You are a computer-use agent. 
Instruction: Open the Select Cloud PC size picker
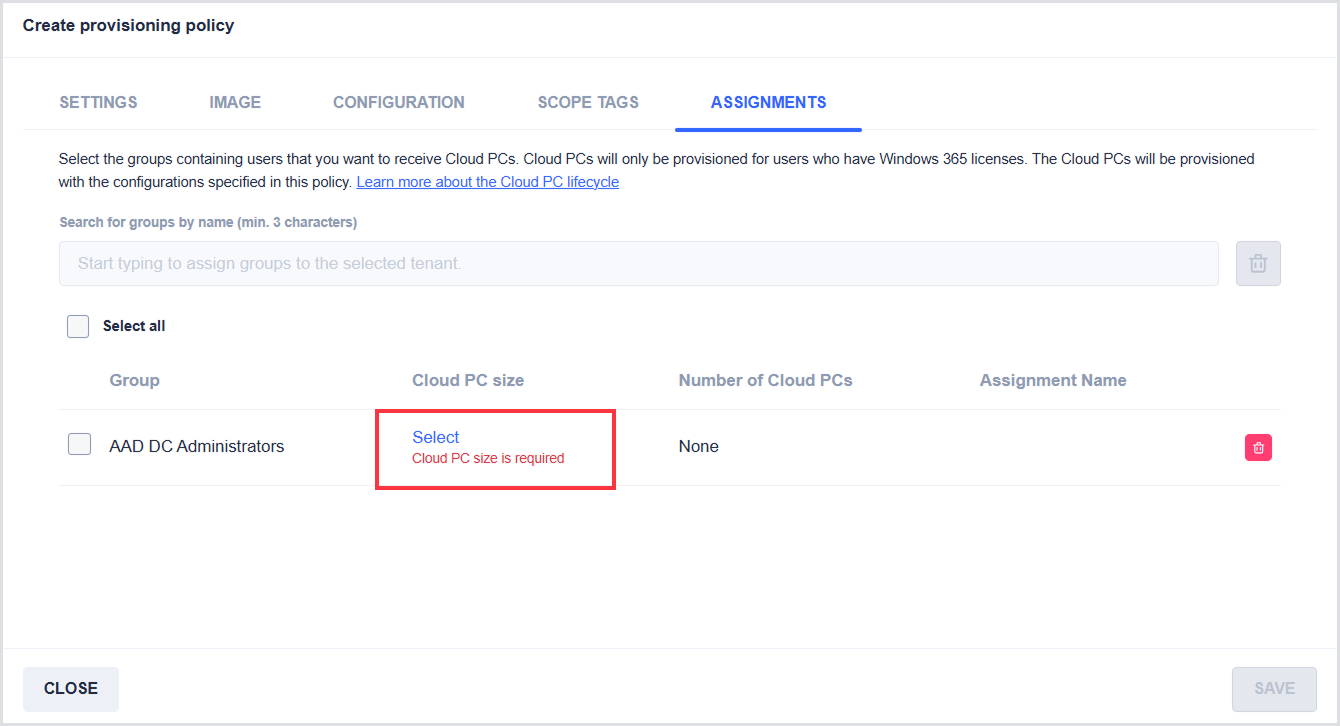pos(436,437)
